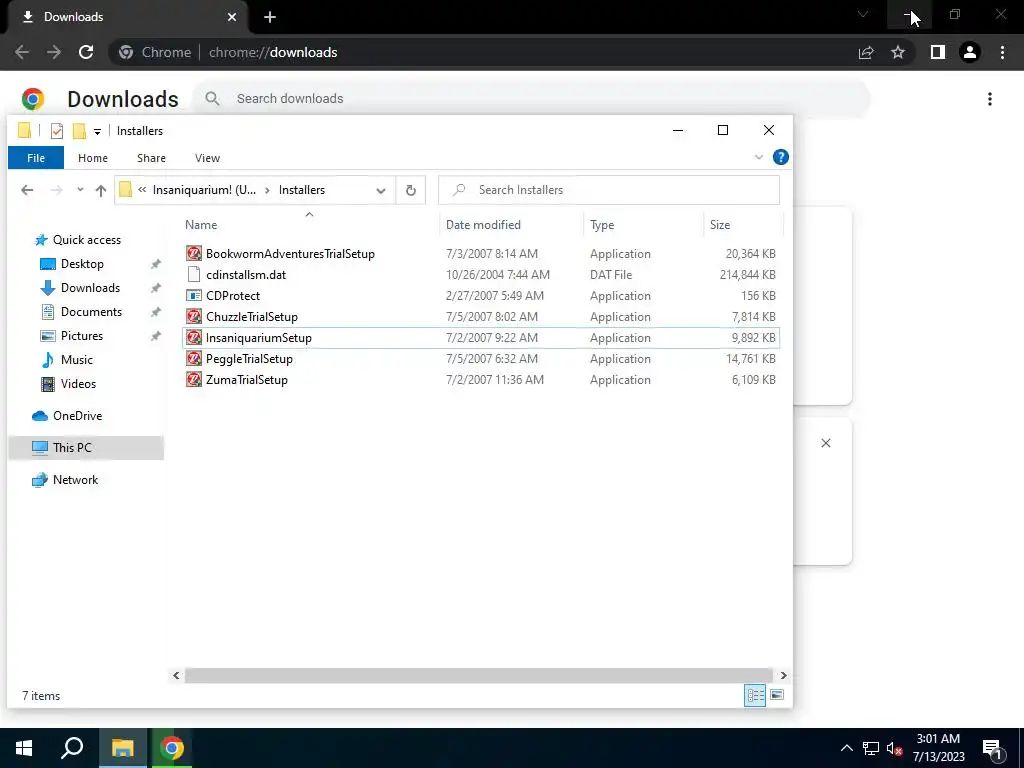Close the Downloads Chrome tab

click(232, 17)
